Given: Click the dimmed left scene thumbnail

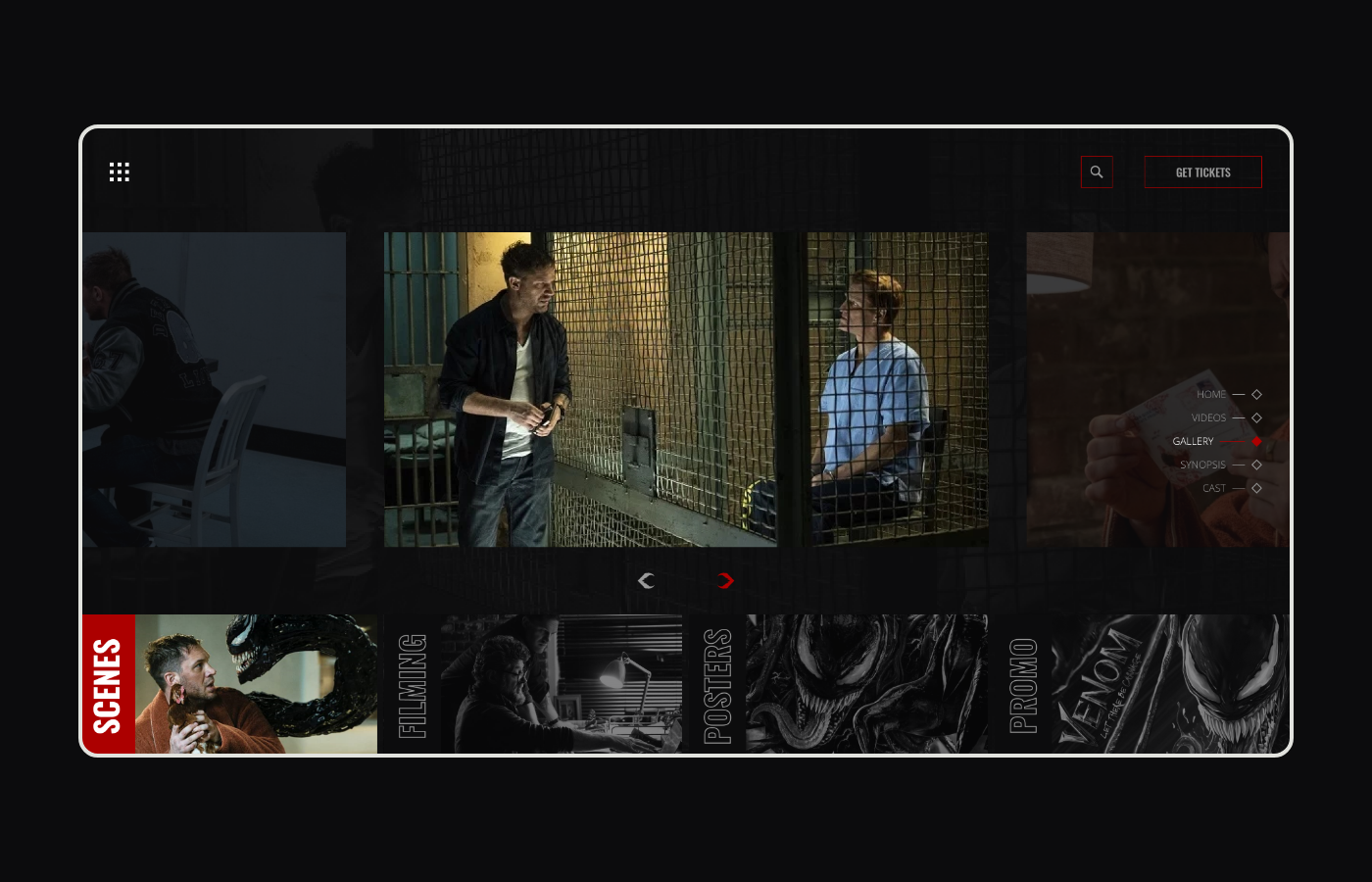Looking at the screenshot, I should pyautogui.click(x=214, y=389).
